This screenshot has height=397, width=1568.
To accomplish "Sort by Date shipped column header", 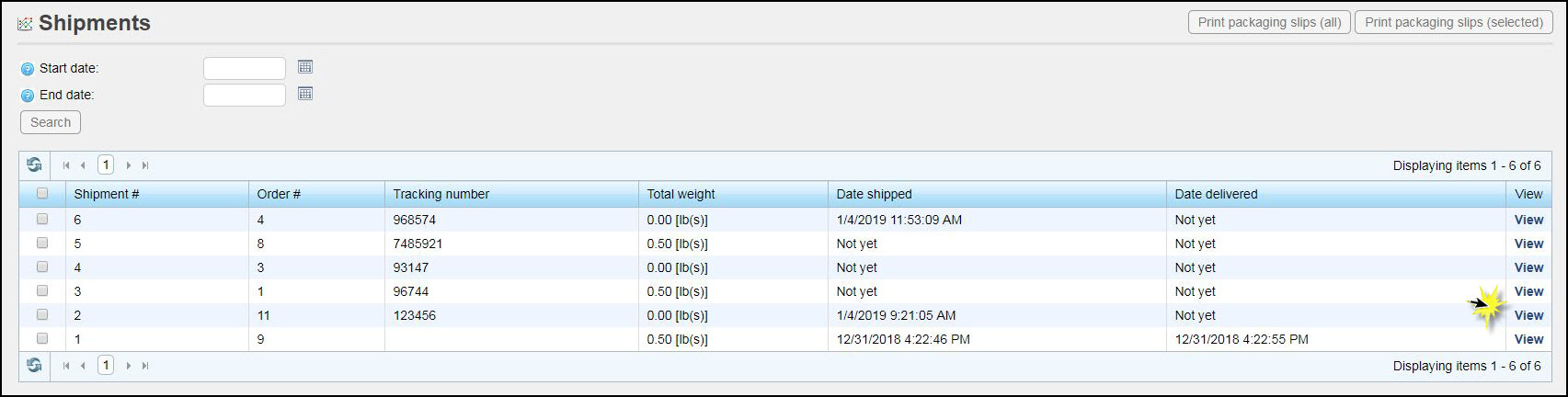I will [874, 194].
